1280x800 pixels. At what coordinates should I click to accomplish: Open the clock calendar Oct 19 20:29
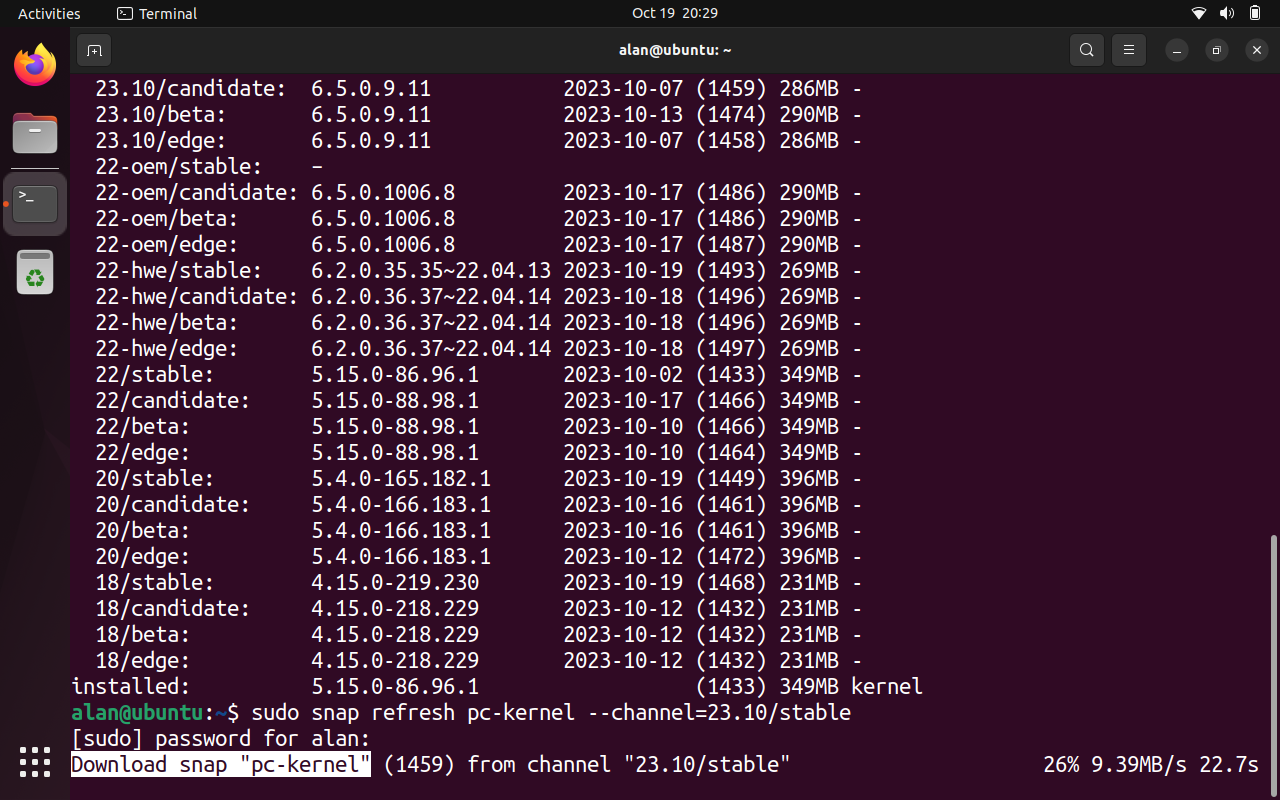coord(675,14)
